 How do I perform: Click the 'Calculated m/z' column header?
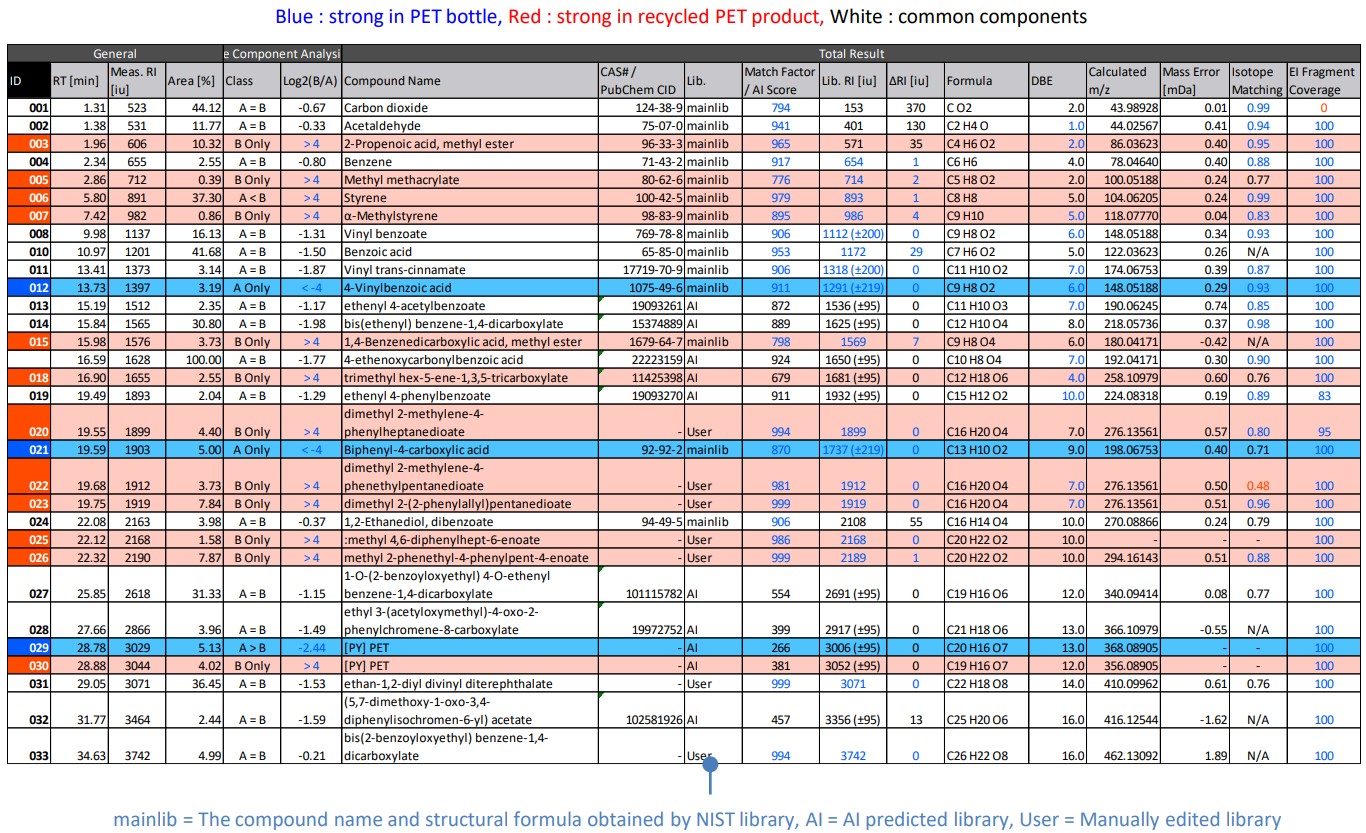(x=1123, y=81)
